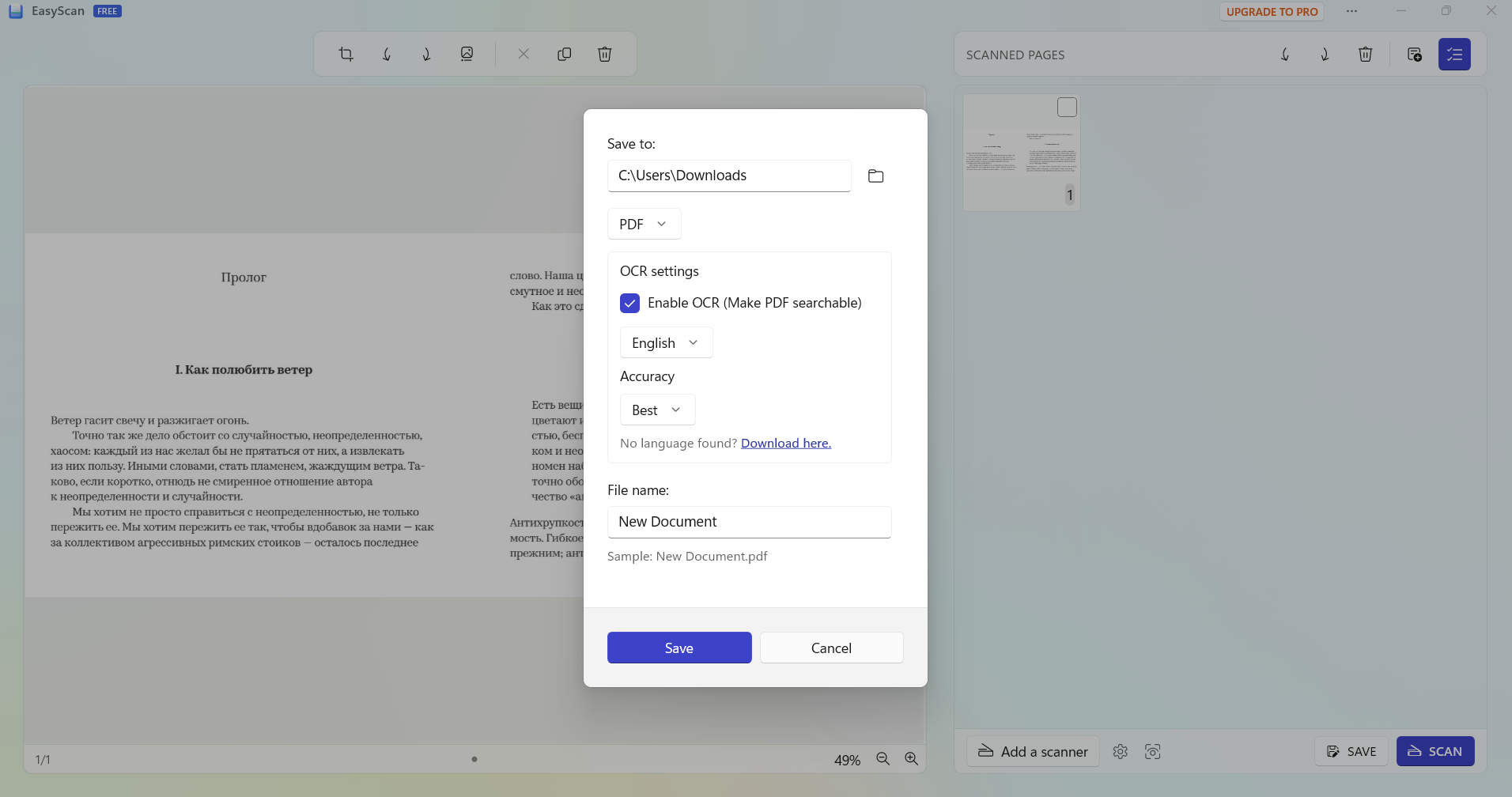Follow the Download here link
Screen dimensions: 1512x797
coord(785,444)
